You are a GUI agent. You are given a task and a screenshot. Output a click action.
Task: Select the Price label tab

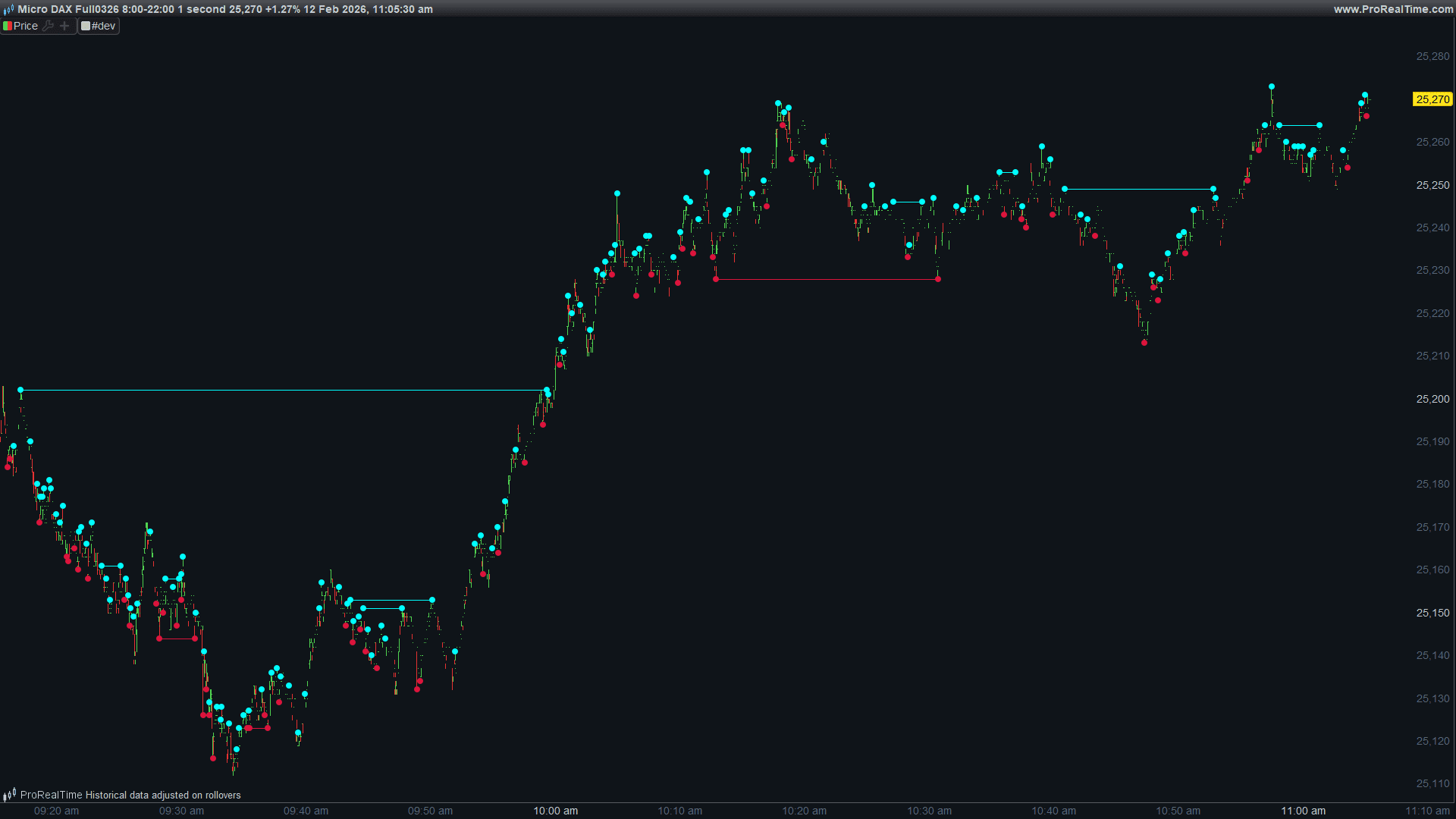(x=26, y=26)
